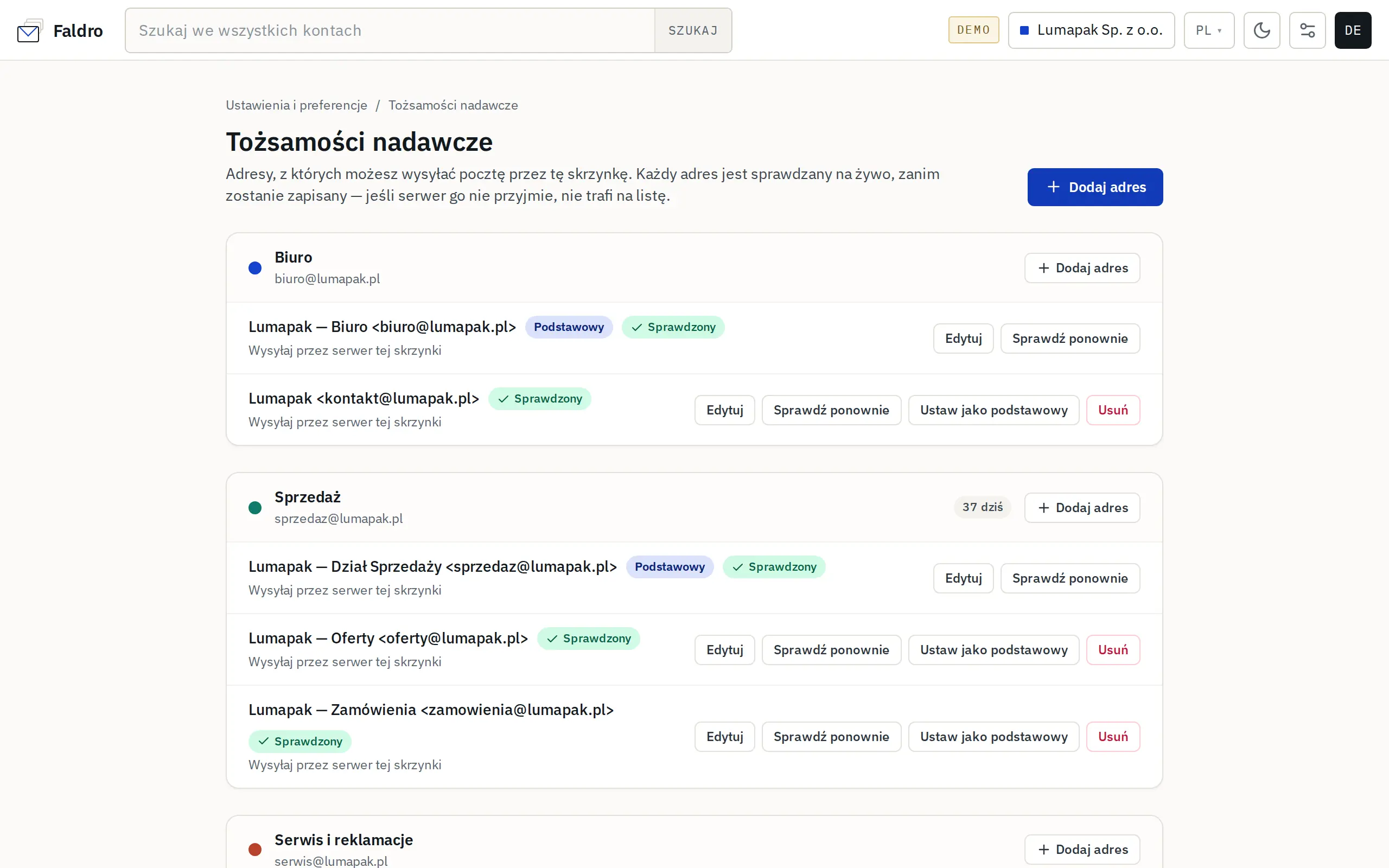Delete the kontakt@lumapak.pl identity
The image size is (1389, 868).
1112,410
